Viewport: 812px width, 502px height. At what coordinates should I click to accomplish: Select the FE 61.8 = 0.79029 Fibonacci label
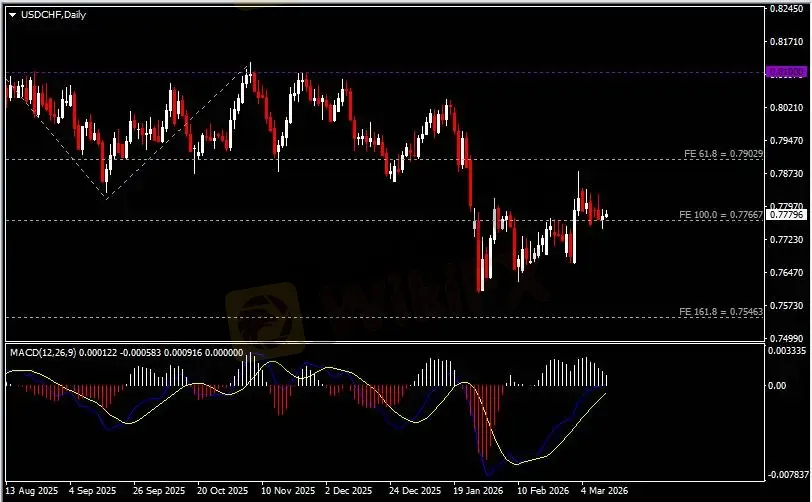723,154
